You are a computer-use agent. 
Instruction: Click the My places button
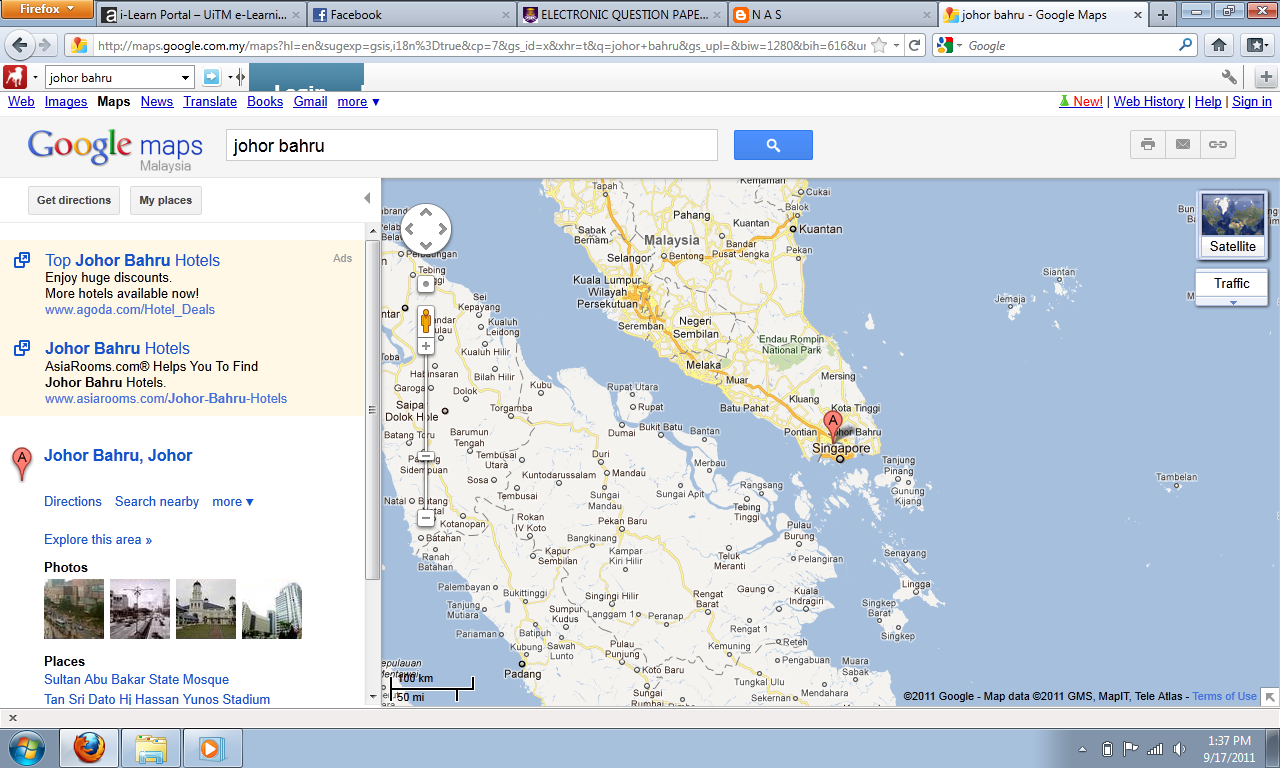[x=166, y=200]
